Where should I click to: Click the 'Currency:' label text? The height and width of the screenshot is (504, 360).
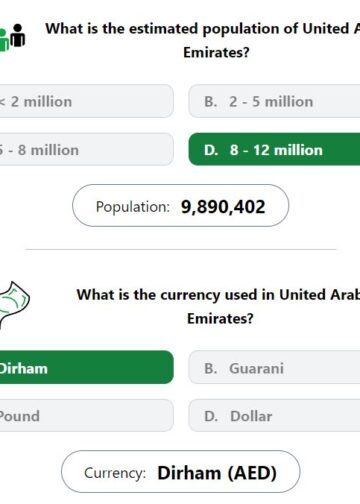115,473
